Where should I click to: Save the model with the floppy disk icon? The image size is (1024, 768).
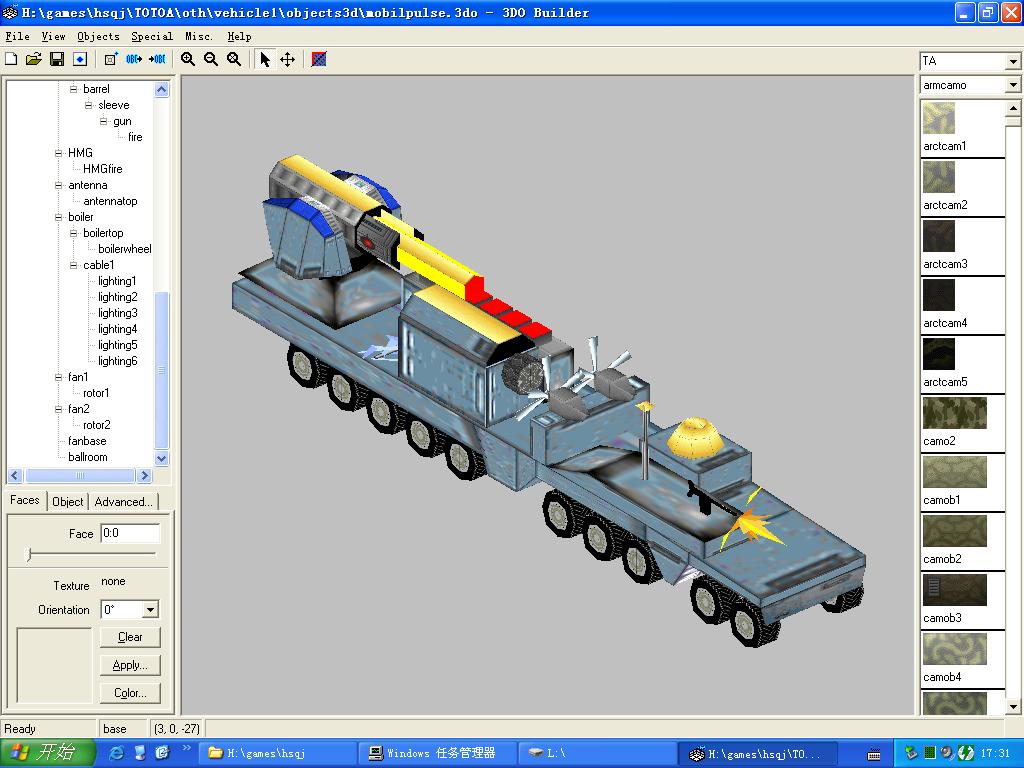pyautogui.click(x=56, y=59)
